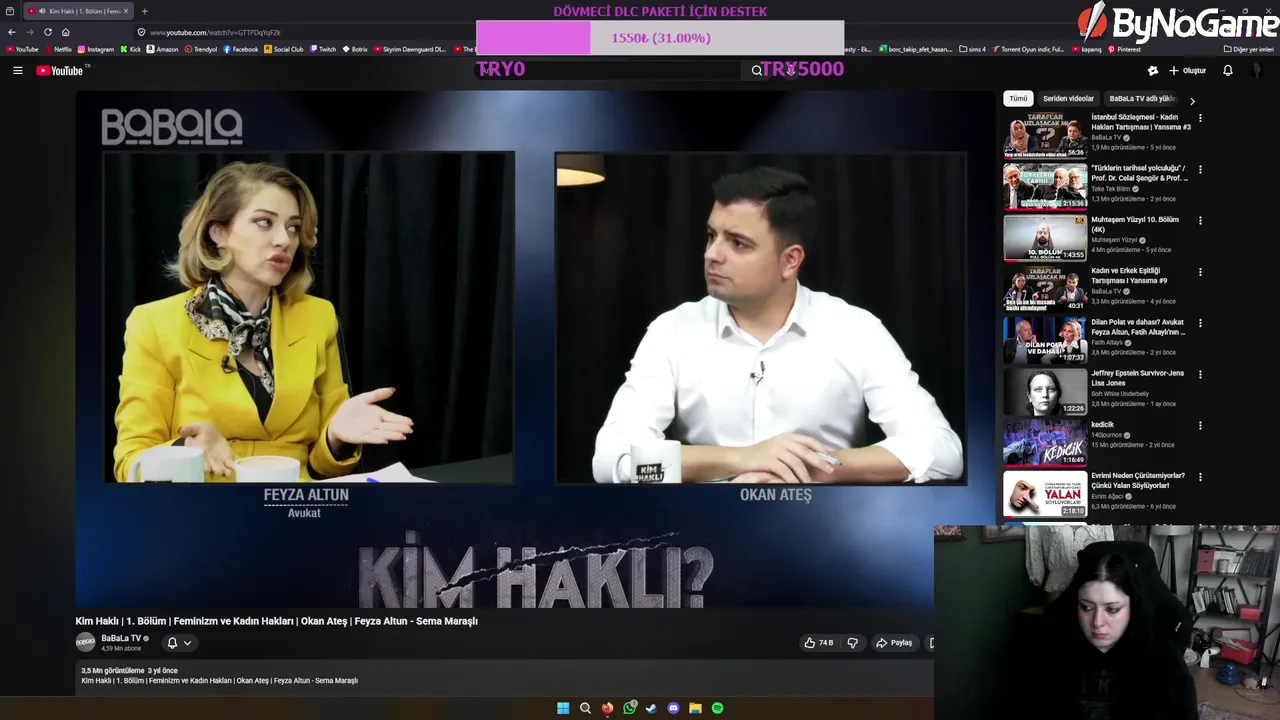Click the YouTube search magnifier button
This screenshot has height=720, width=1280.
coord(757,70)
